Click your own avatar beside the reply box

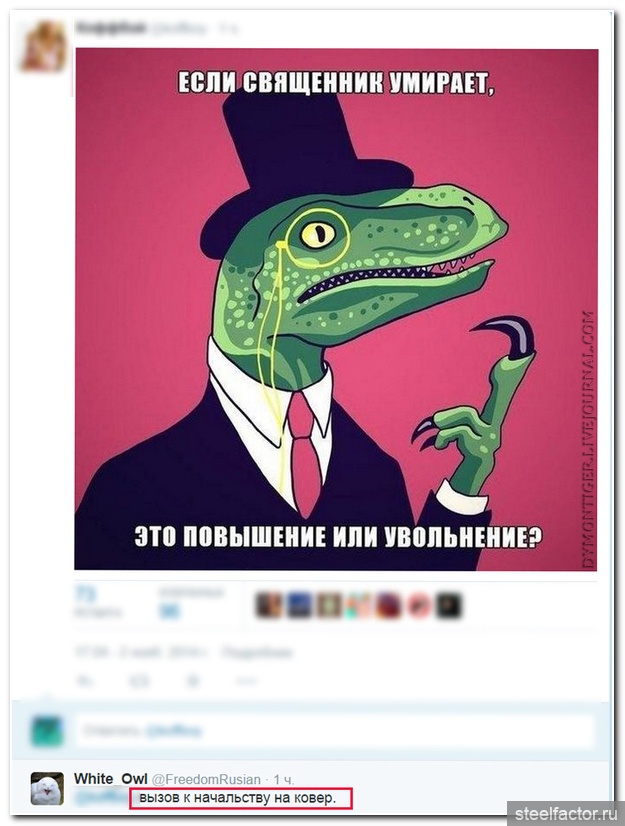coord(47,731)
